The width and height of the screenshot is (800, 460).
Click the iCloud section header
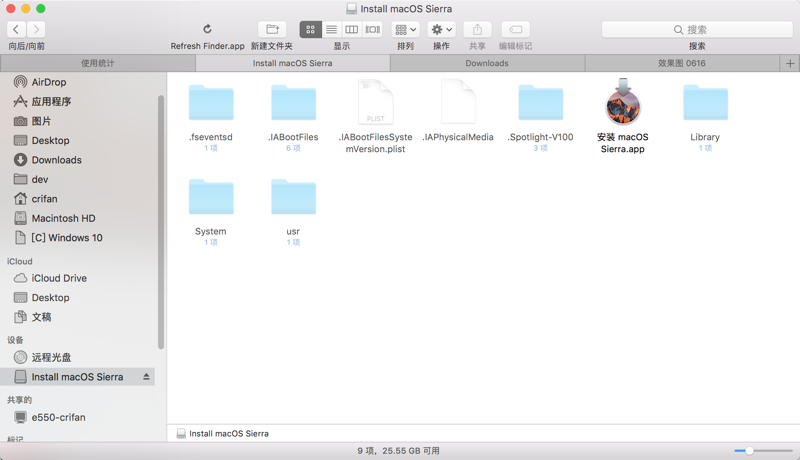pos(19,262)
